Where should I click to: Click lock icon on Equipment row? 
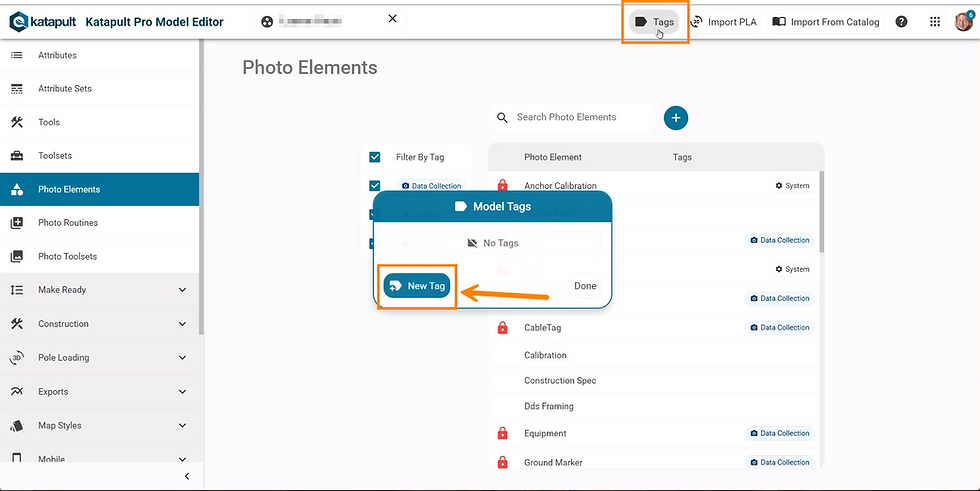click(502, 433)
